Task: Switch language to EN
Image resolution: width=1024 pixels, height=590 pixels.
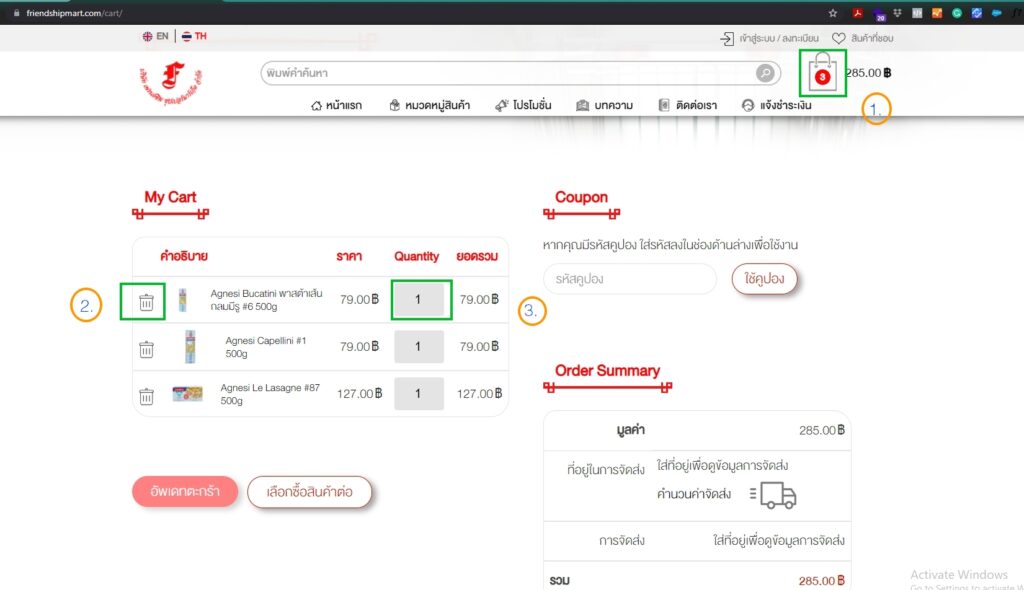Action: [x=155, y=37]
